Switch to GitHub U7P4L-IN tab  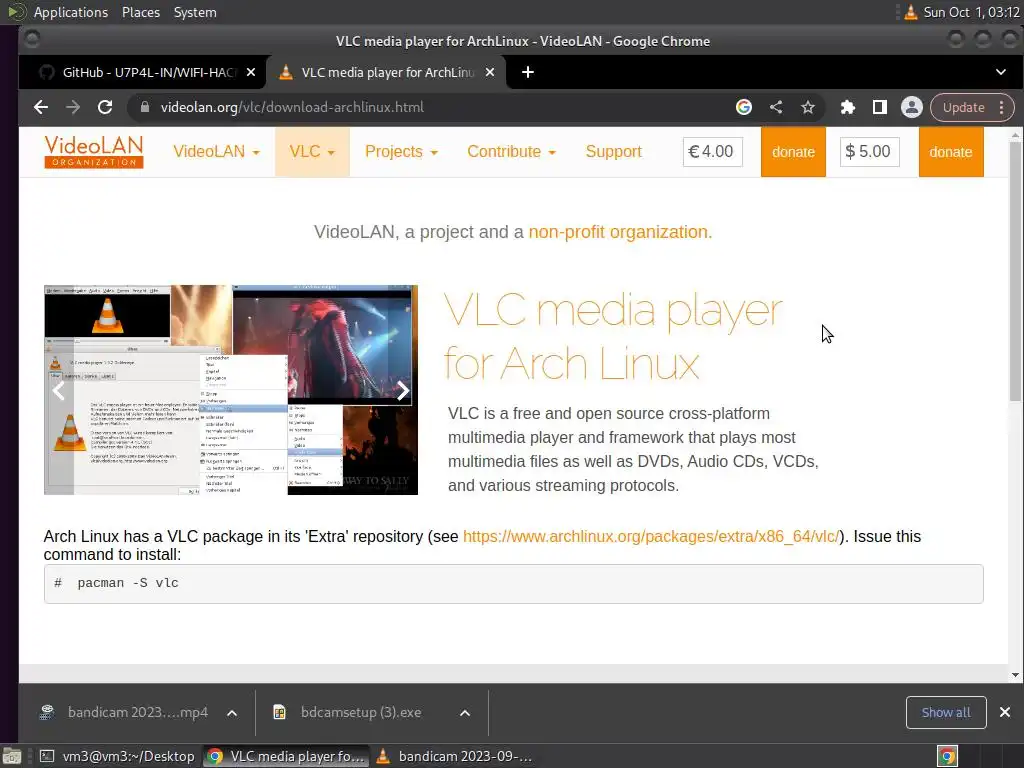pyautogui.click(x=140, y=72)
